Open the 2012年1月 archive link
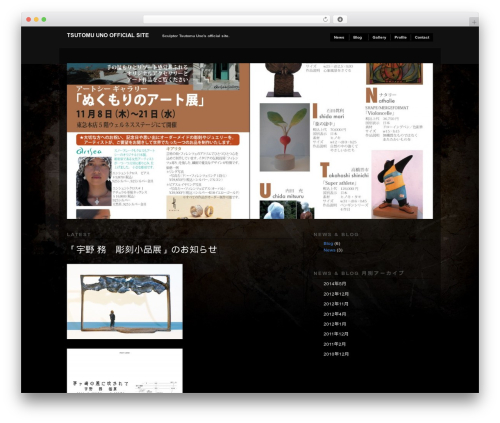 coord(335,324)
